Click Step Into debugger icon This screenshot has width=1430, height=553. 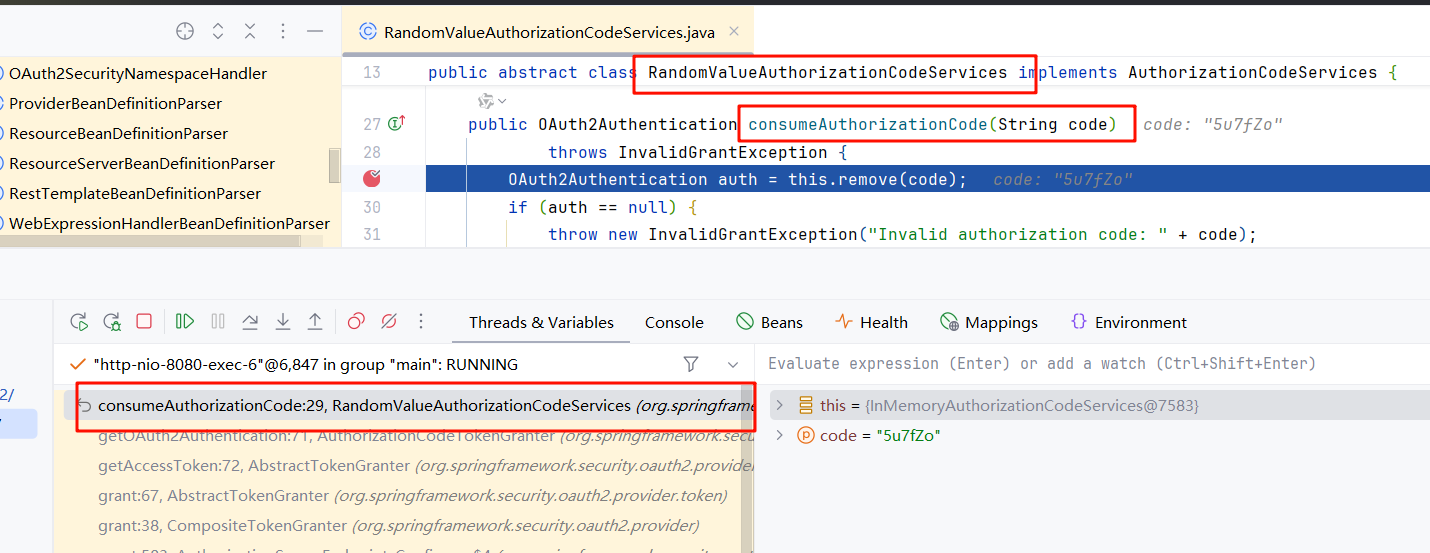pyautogui.click(x=283, y=322)
